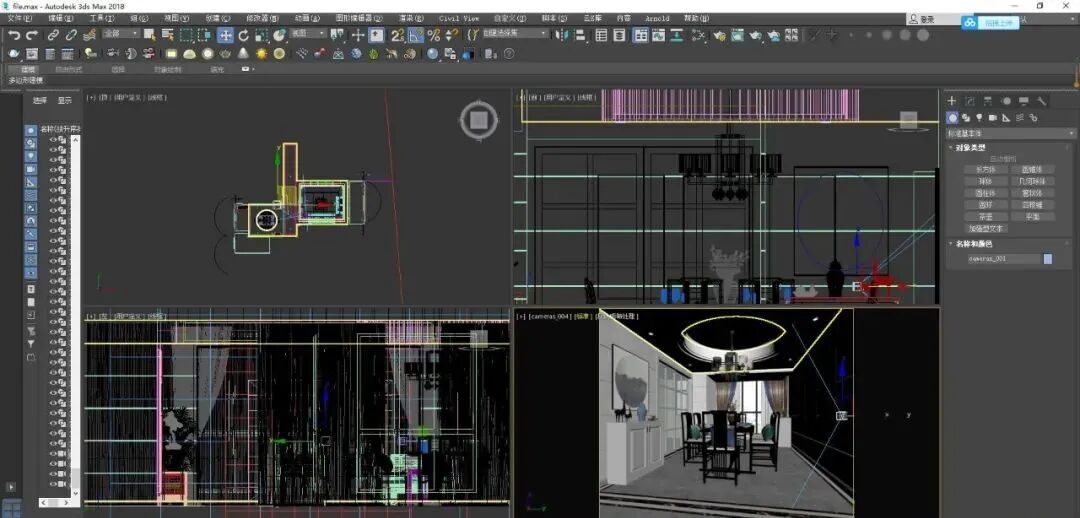Toggle the 3D Snaps button
1080x518 pixels.
coord(397,35)
